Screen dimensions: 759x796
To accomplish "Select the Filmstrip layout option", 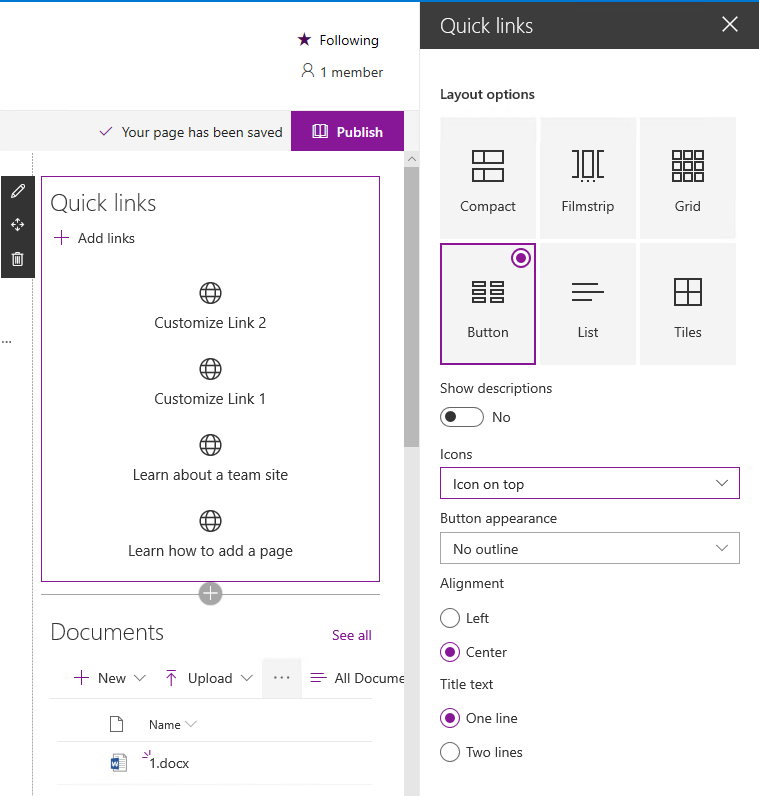I will pos(587,178).
